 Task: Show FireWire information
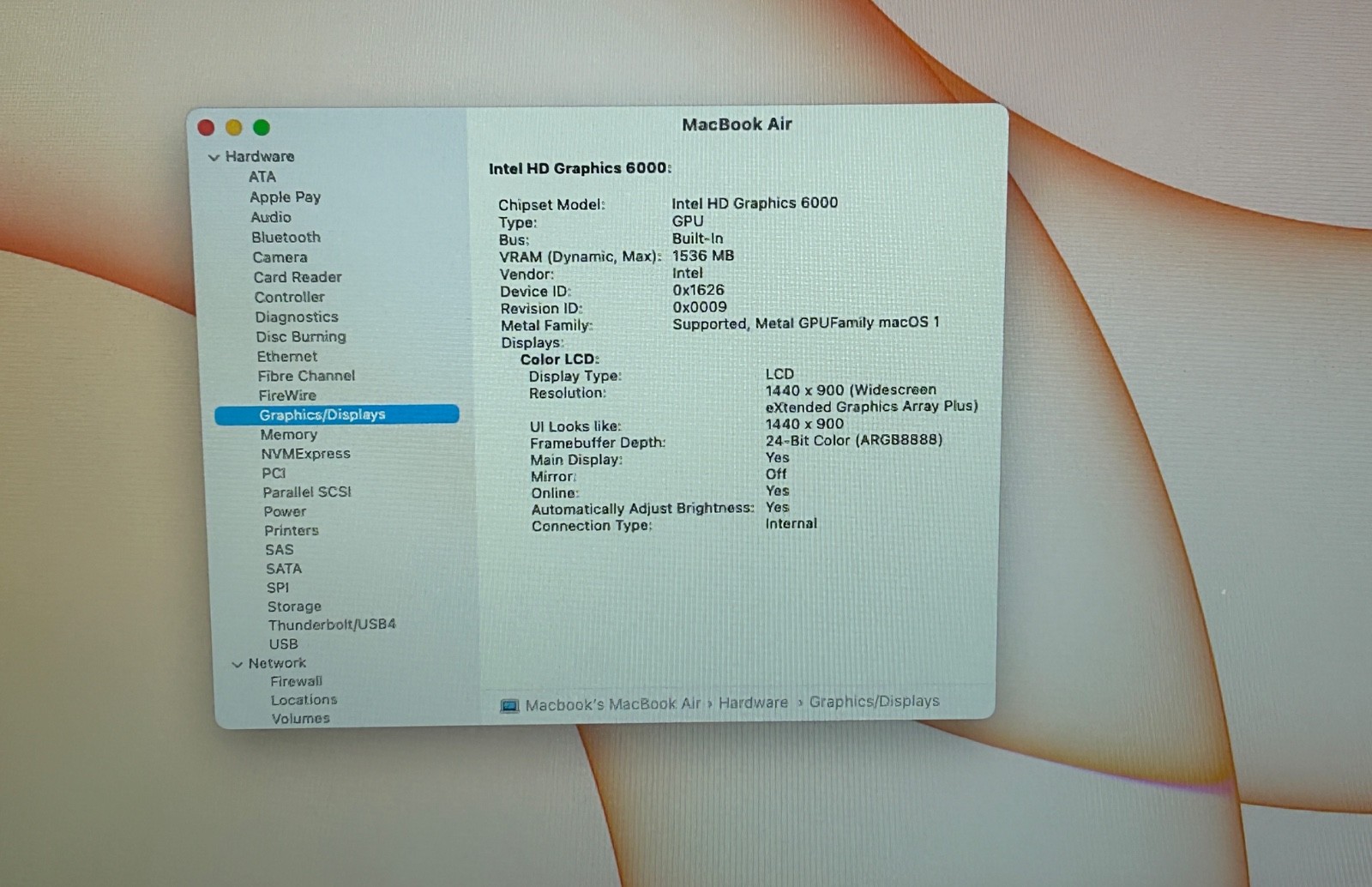[287, 395]
